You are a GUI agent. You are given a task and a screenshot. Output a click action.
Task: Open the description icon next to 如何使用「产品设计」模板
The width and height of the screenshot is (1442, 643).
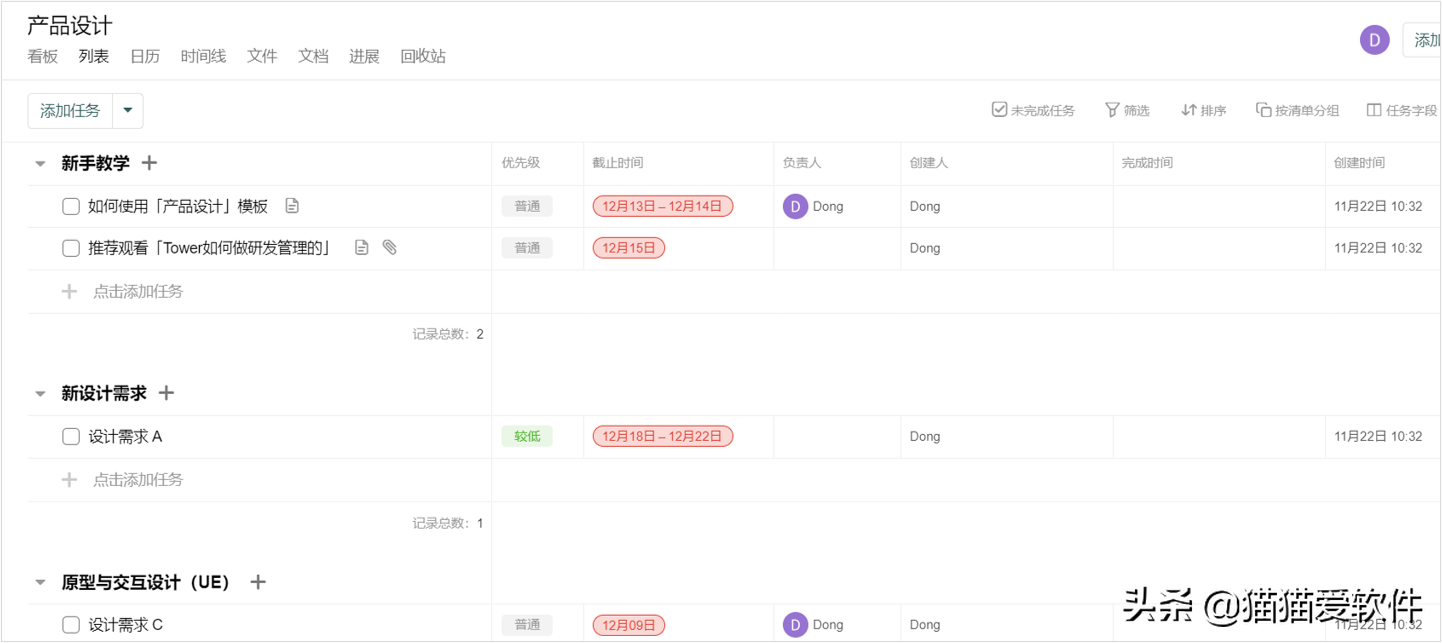coord(291,205)
